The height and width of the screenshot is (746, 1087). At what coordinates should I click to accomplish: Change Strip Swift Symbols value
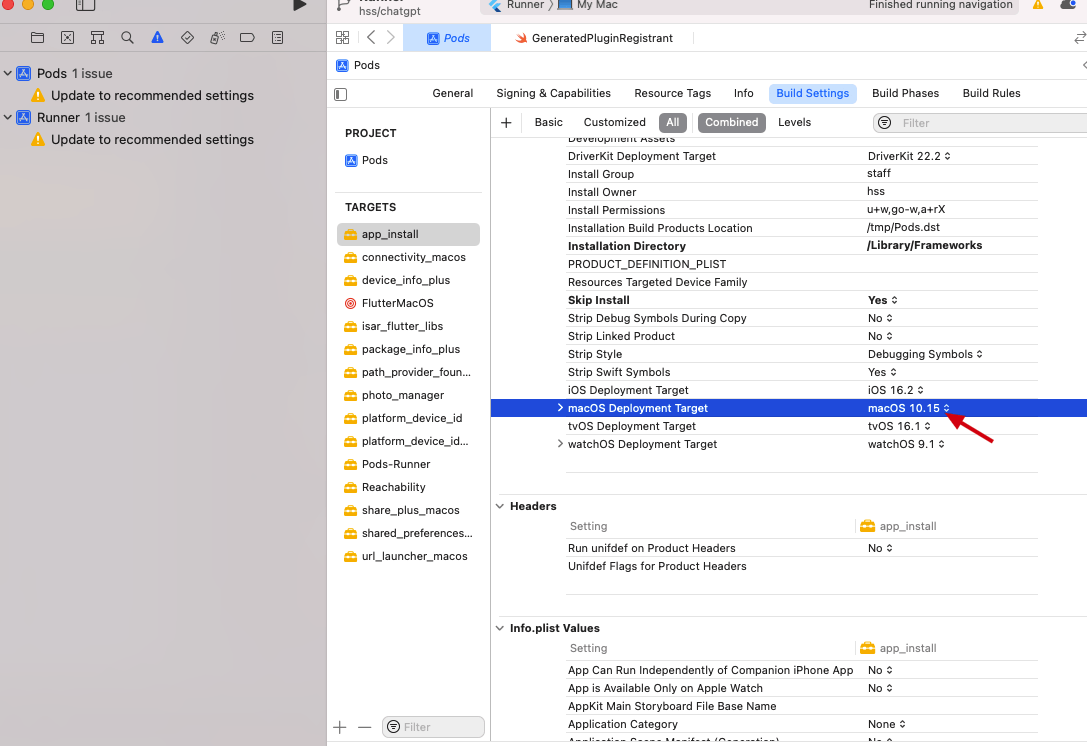pyautogui.click(x=882, y=372)
